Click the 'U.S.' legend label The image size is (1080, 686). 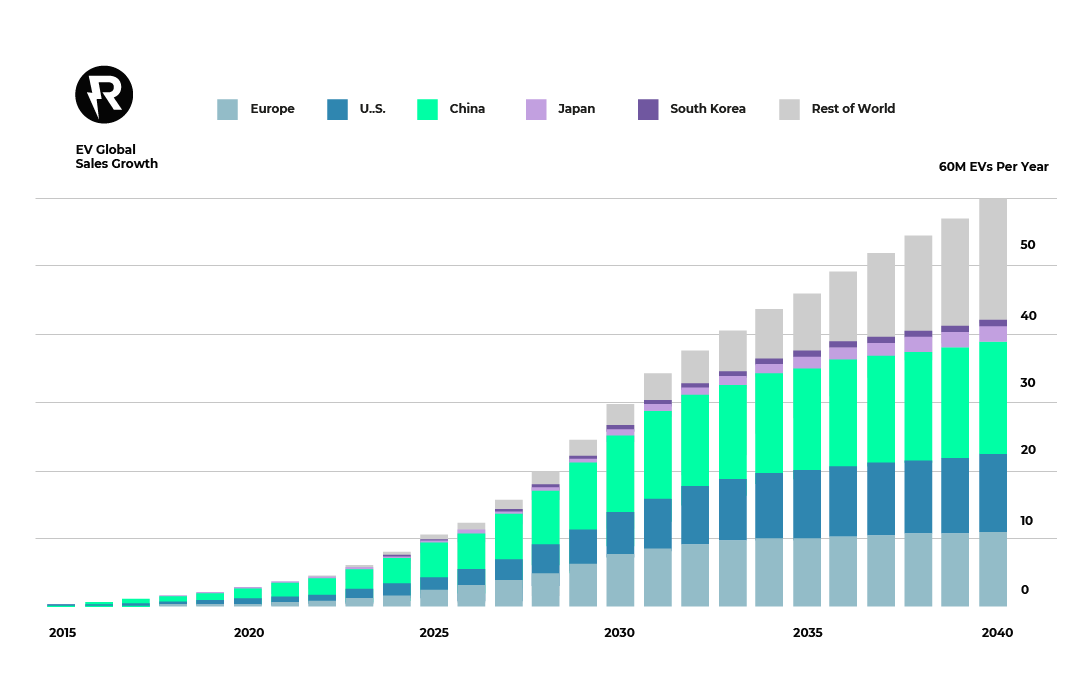(373, 109)
